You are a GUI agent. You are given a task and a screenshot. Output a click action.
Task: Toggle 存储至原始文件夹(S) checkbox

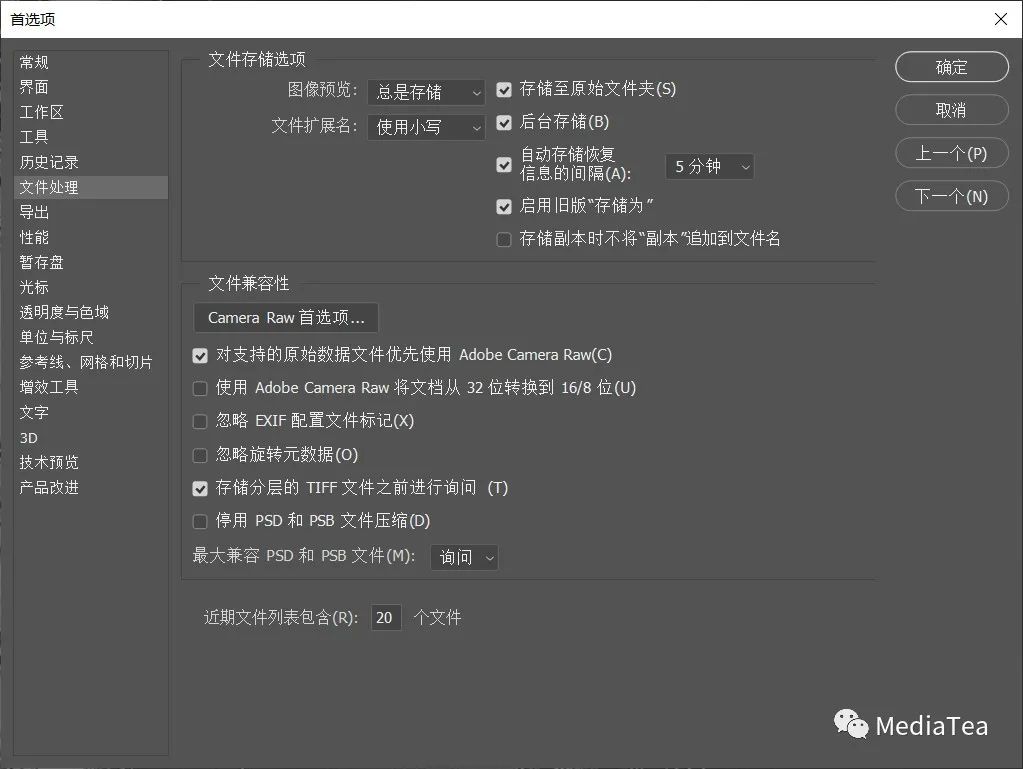pos(504,89)
